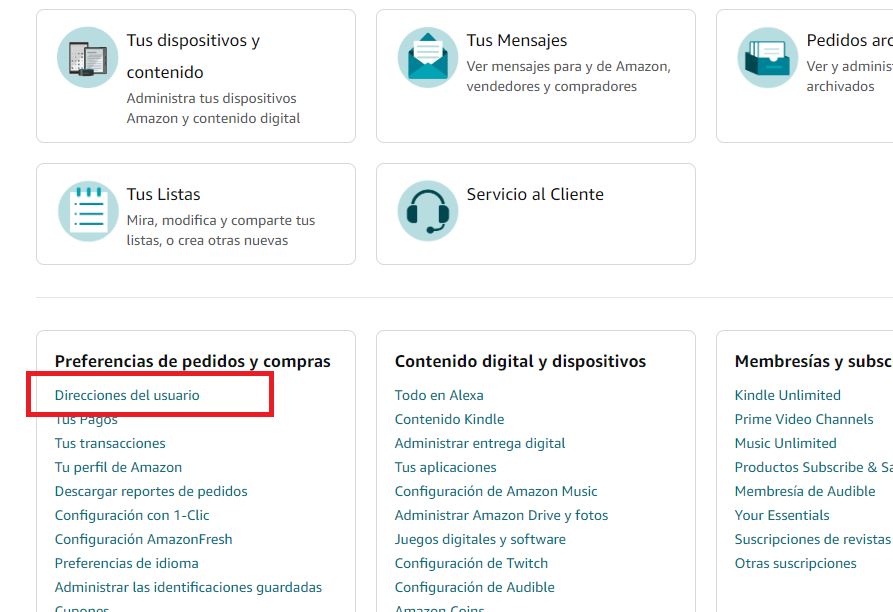Click the Membresías y suscripciones heading
This screenshot has width=893, height=612.
pos(814,362)
